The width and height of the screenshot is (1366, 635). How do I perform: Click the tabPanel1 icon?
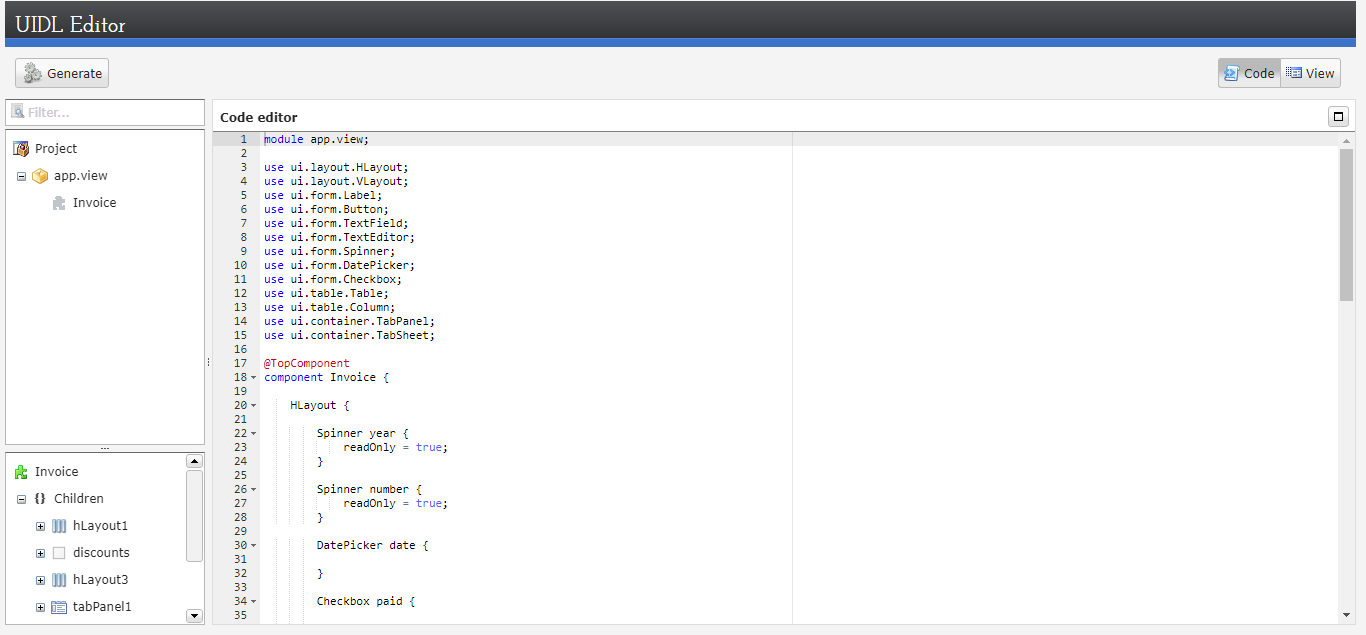tap(59, 607)
